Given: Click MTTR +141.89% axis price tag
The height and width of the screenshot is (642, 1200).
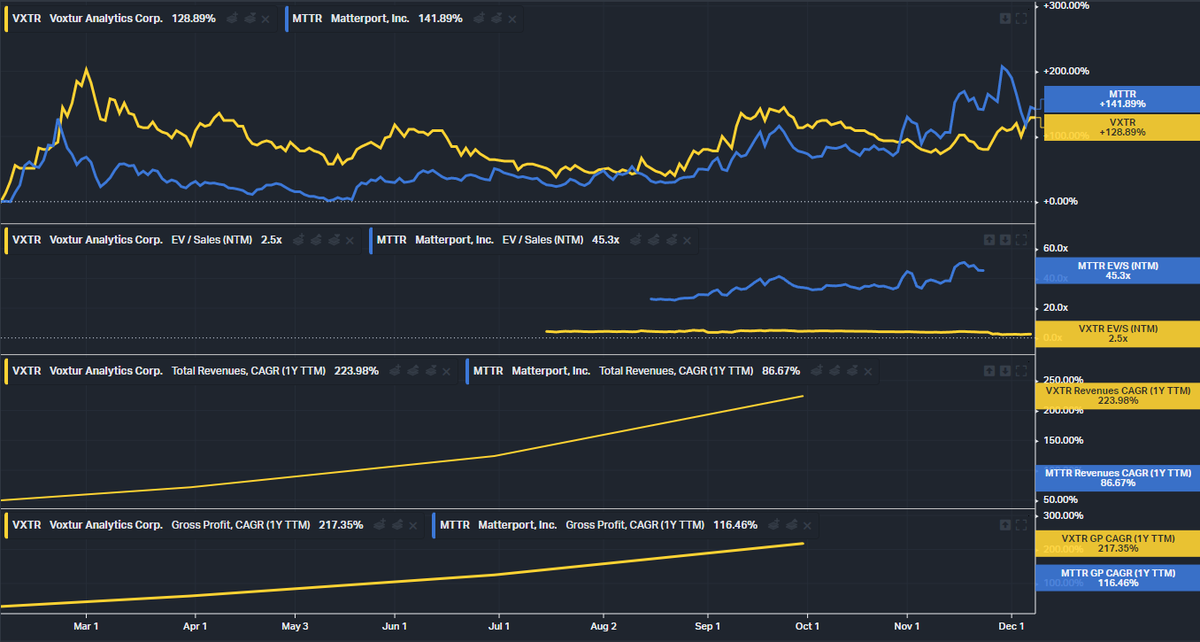Looking at the screenshot, I should click(x=1121, y=98).
